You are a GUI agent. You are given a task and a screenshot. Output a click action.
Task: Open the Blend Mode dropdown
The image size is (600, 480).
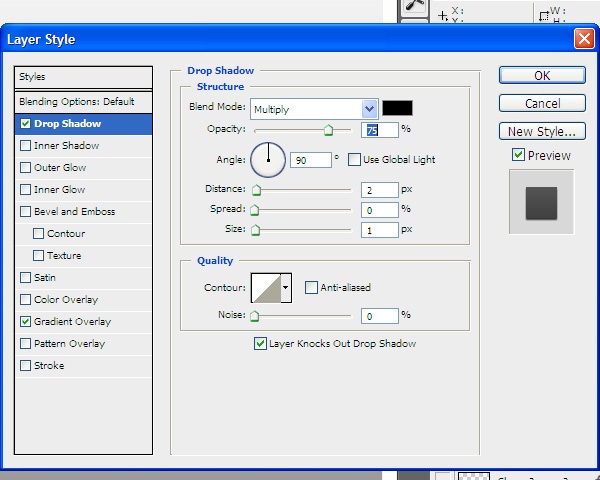[x=314, y=108]
